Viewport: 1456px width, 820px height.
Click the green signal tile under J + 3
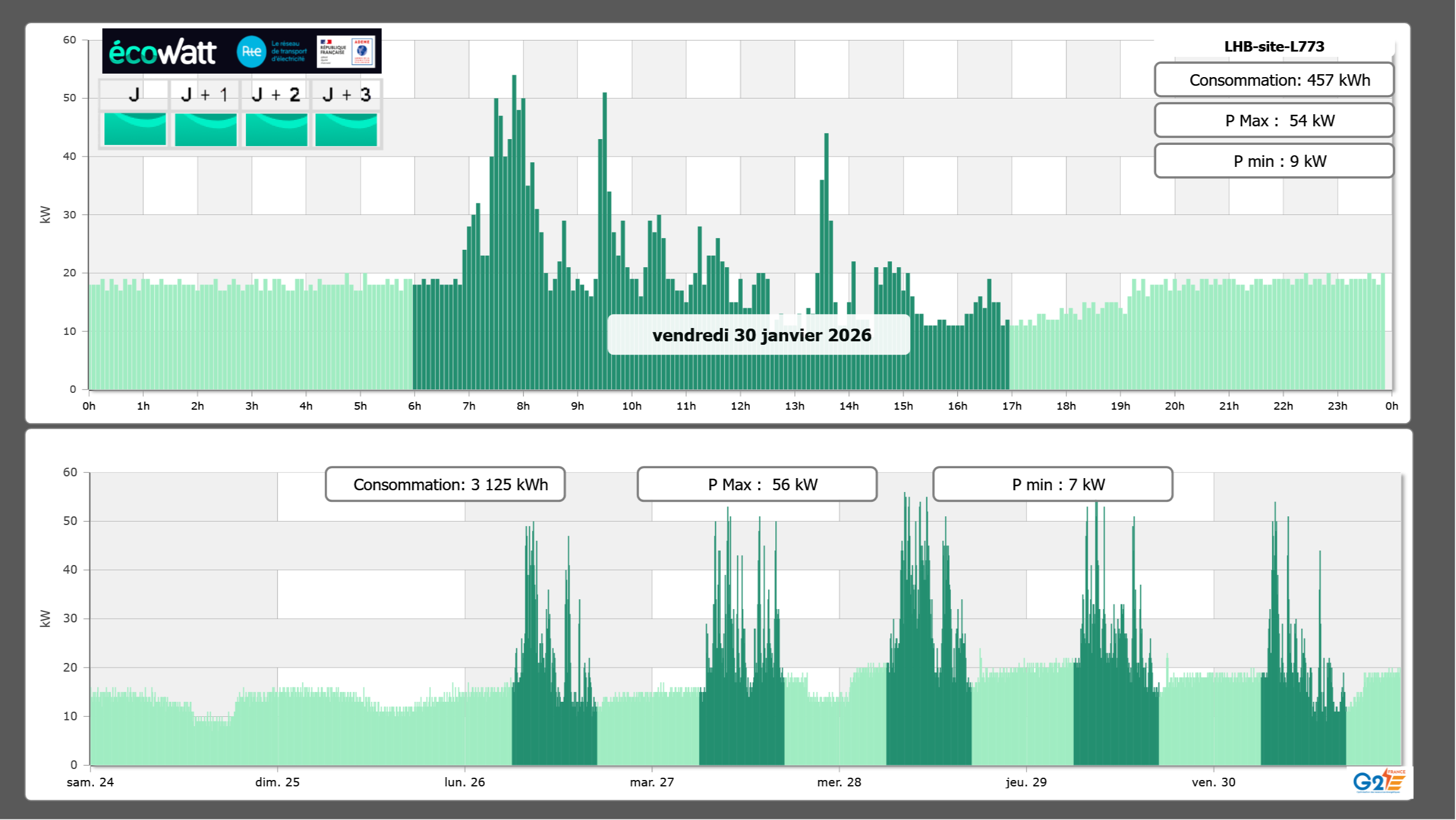point(346,129)
